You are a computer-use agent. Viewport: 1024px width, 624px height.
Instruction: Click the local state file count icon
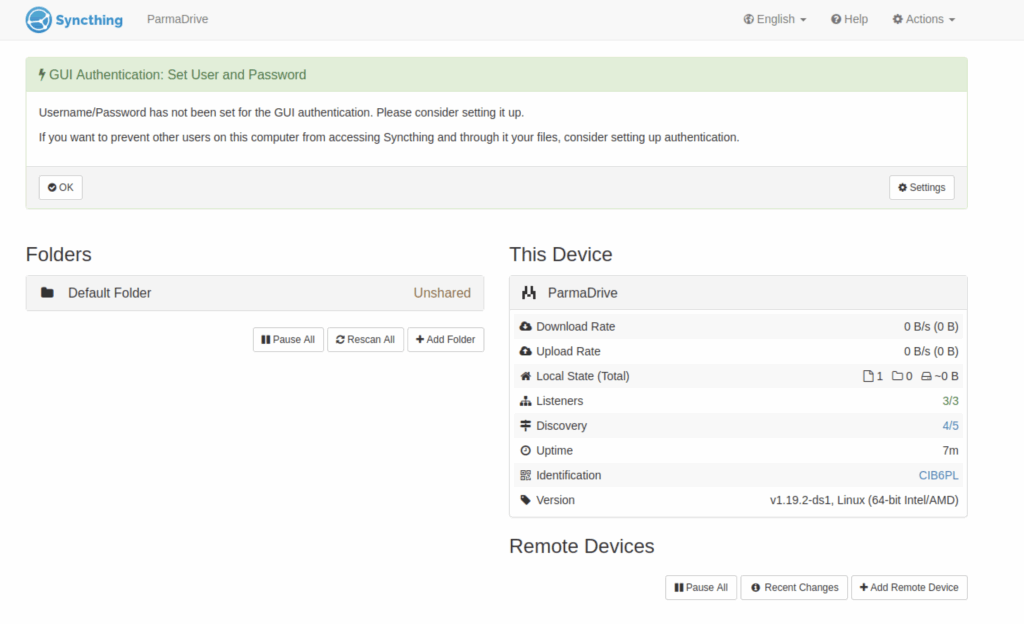point(868,376)
